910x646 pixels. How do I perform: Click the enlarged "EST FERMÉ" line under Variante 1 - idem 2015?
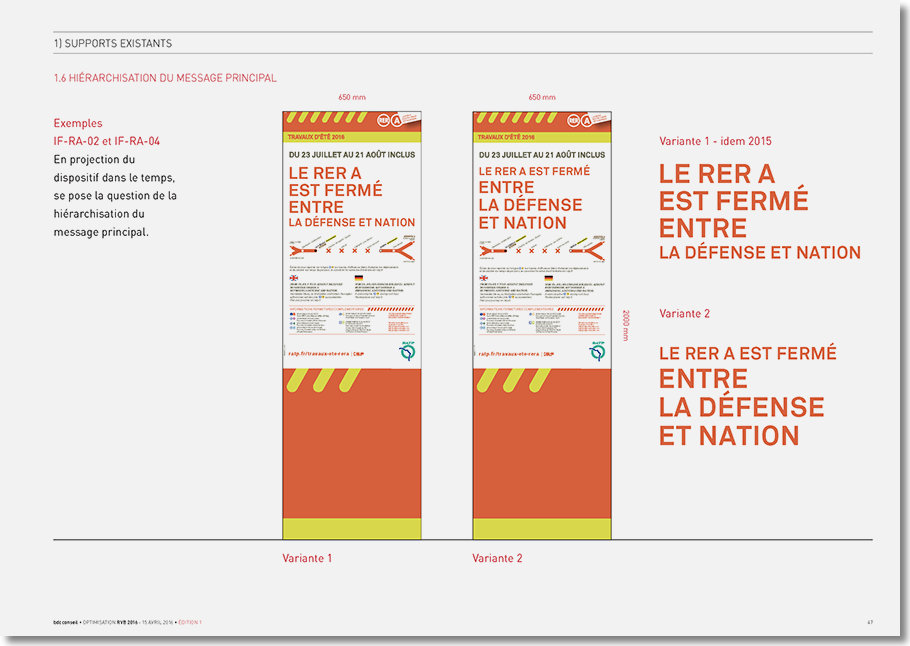[734, 201]
